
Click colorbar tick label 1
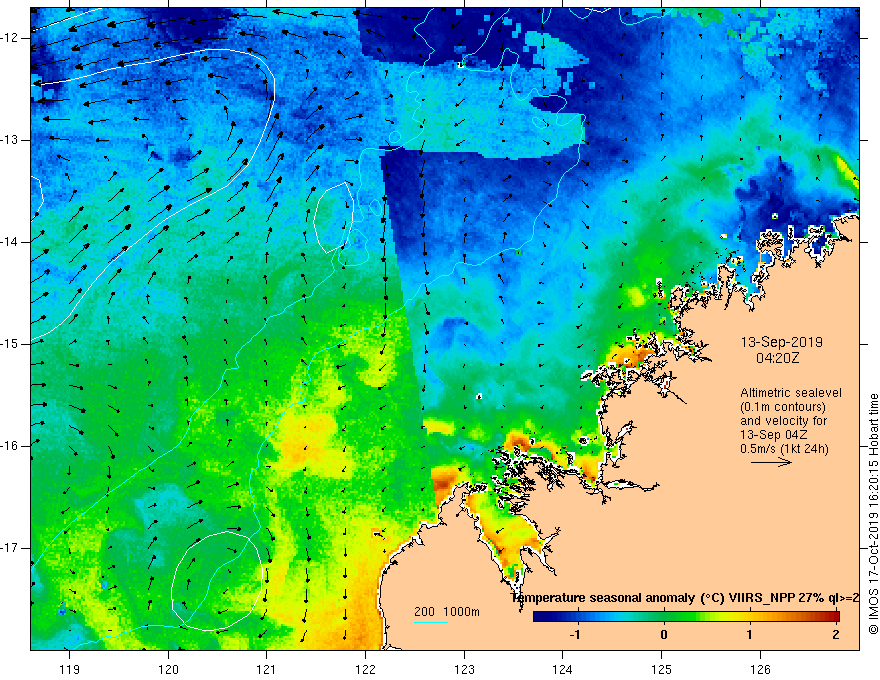(750, 635)
